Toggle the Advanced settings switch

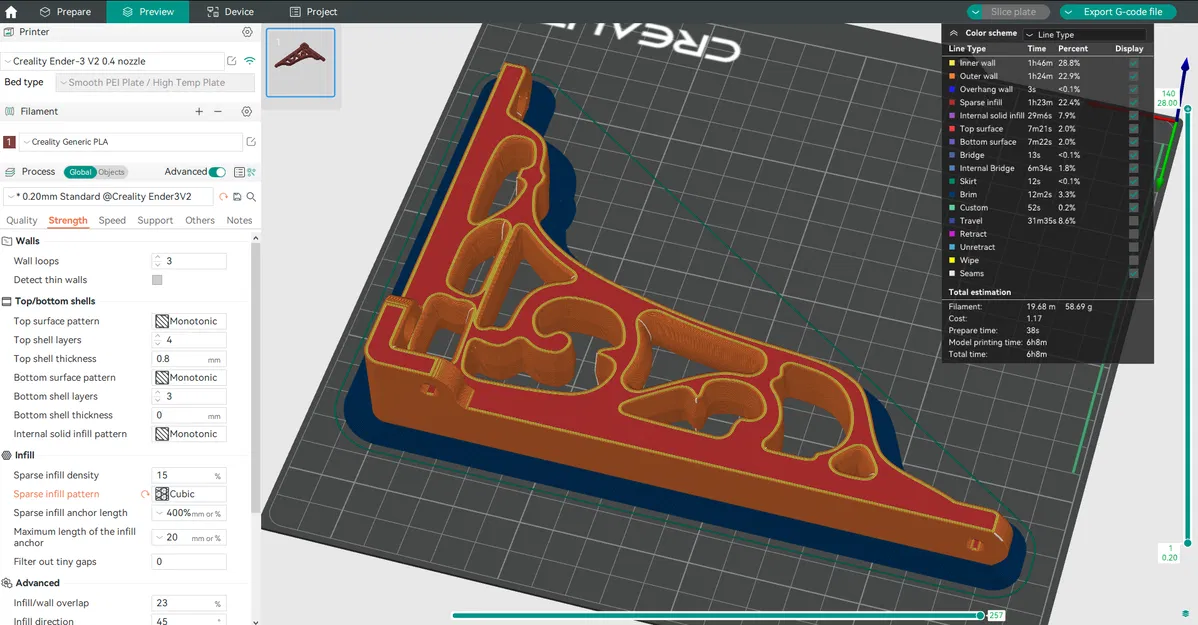coord(218,172)
